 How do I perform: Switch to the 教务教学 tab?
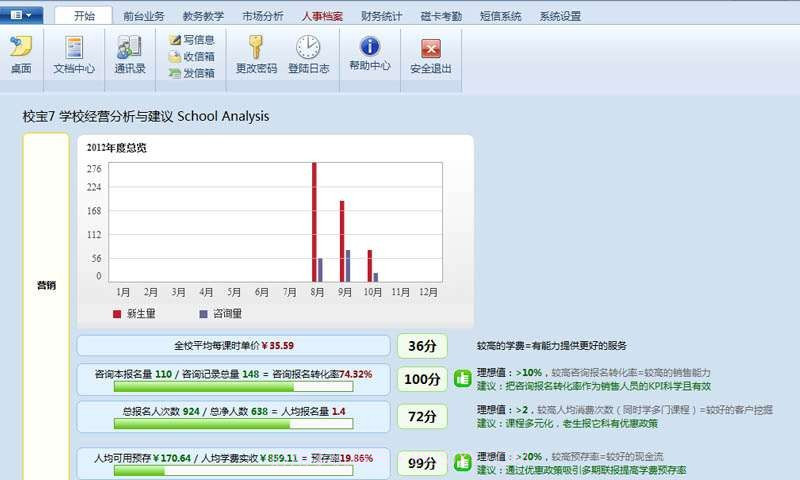tap(203, 16)
